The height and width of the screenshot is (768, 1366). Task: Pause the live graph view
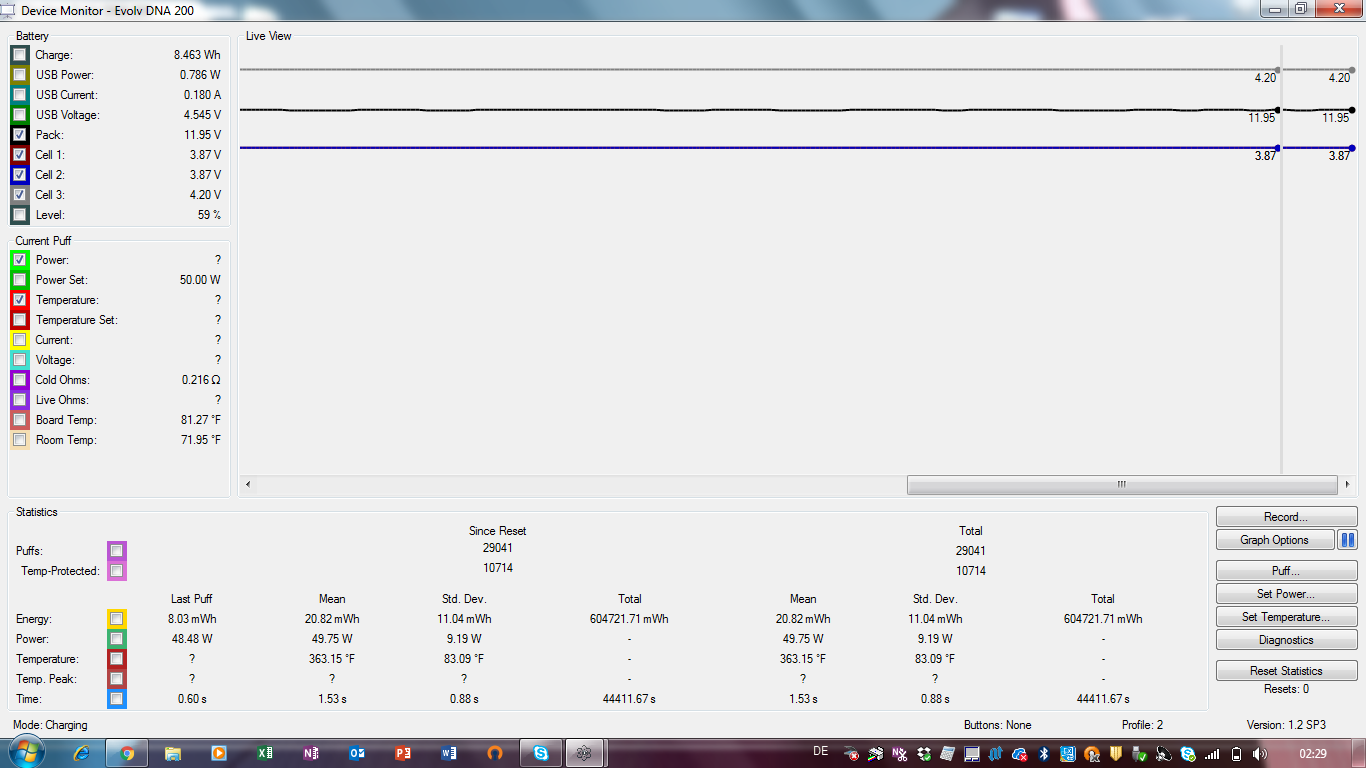[1347, 540]
